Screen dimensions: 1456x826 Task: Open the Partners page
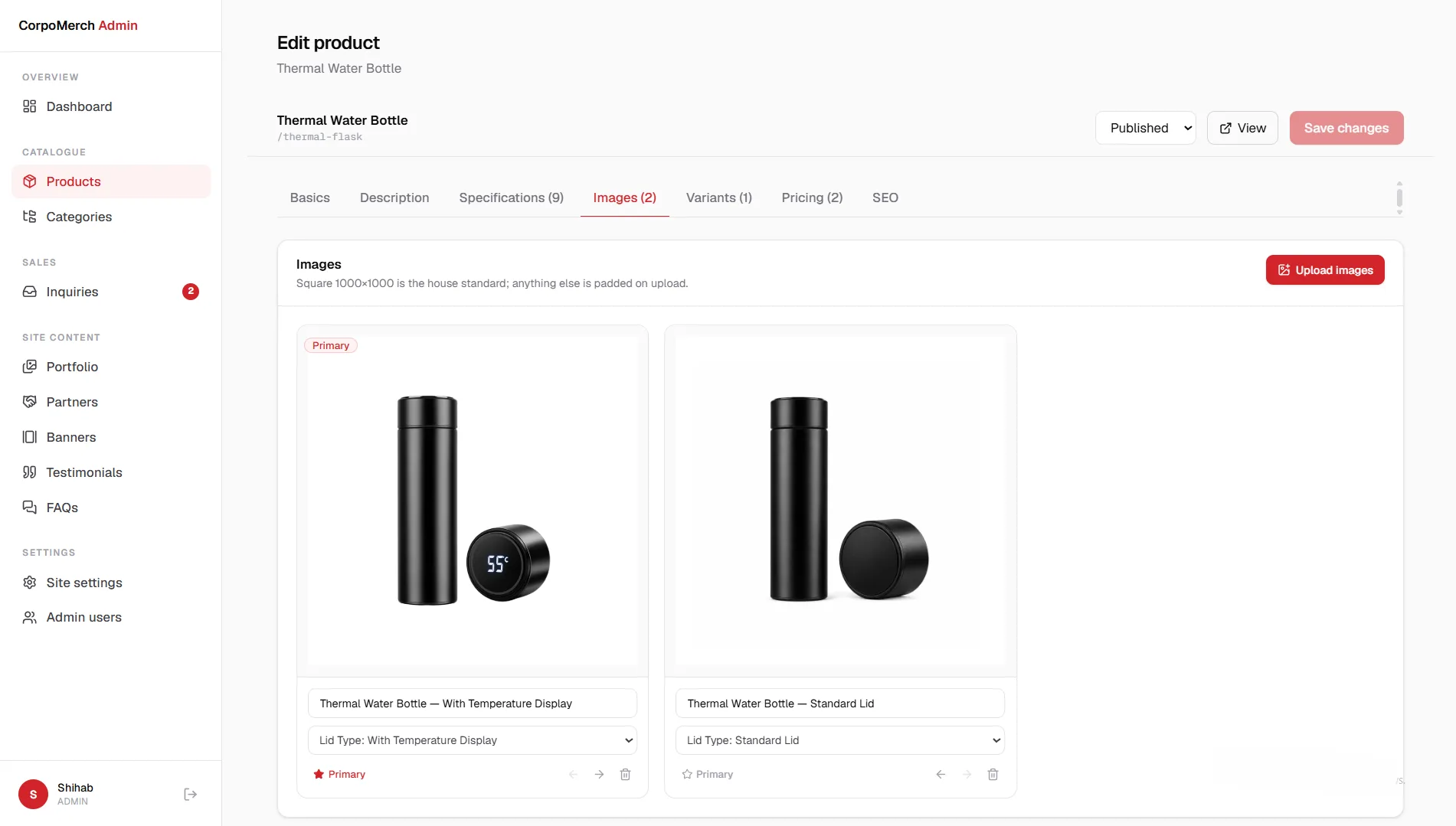(x=111, y=402)
